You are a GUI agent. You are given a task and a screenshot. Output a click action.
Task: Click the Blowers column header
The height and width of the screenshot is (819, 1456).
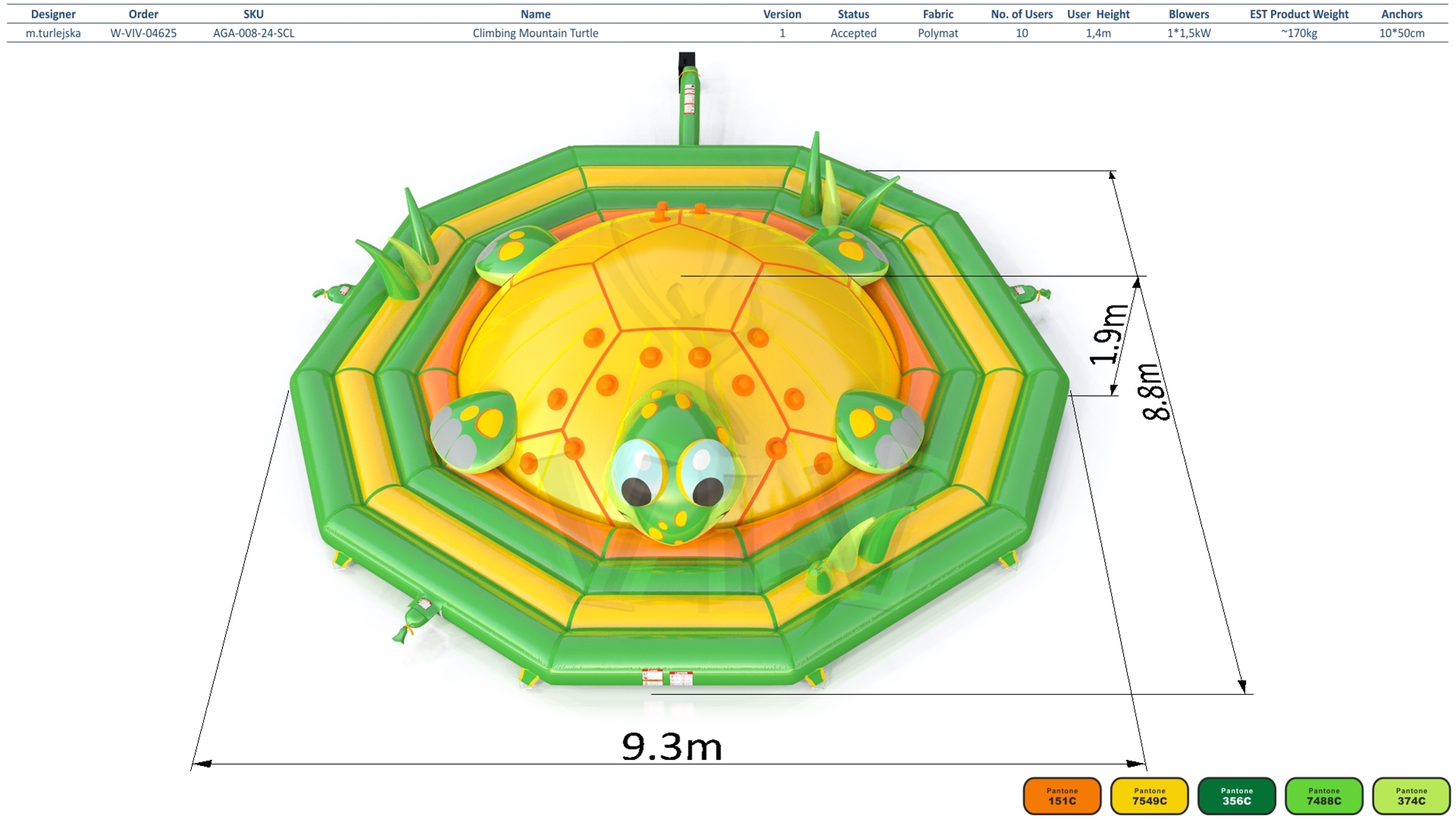1189,14
